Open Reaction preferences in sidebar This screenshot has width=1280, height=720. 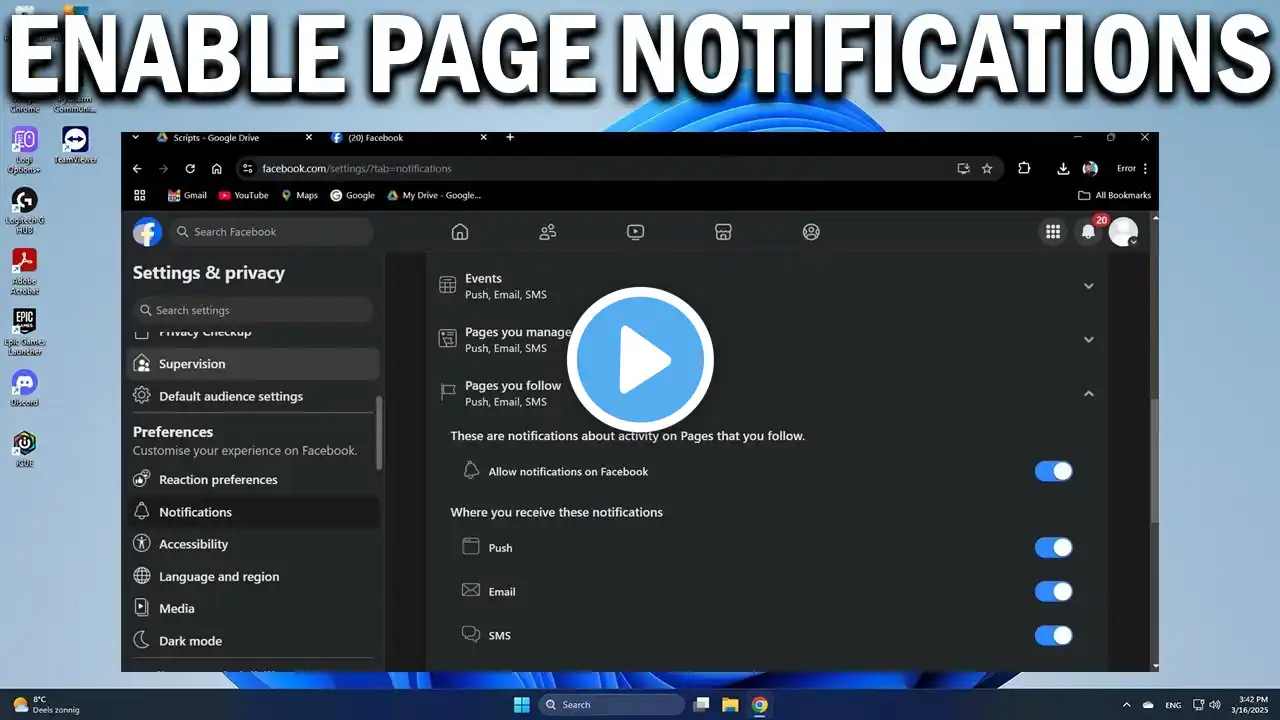click(x=255, y=480)
